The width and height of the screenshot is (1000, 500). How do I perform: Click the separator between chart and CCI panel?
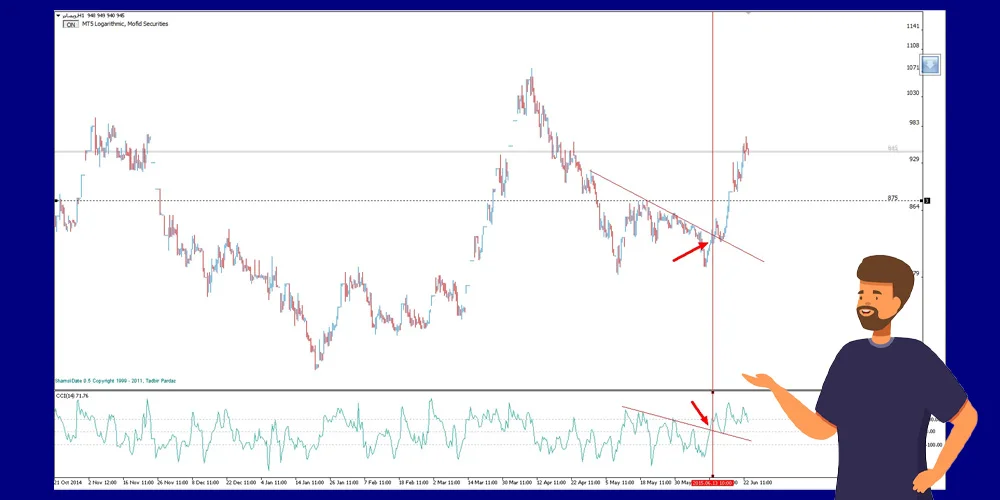click(x=400, y=390)
